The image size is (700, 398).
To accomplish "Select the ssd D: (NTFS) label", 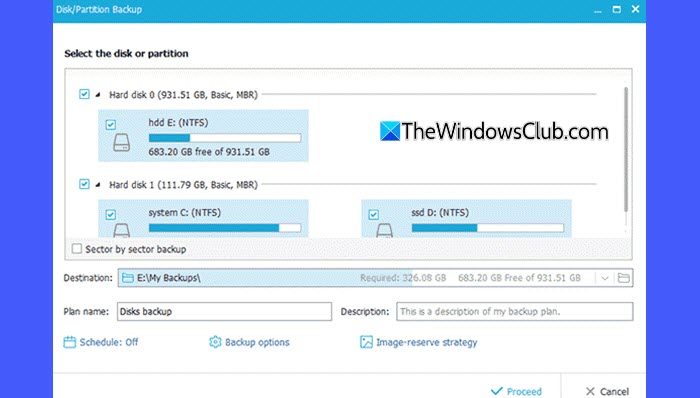I will pyautogui.click(x=440, y=212).
